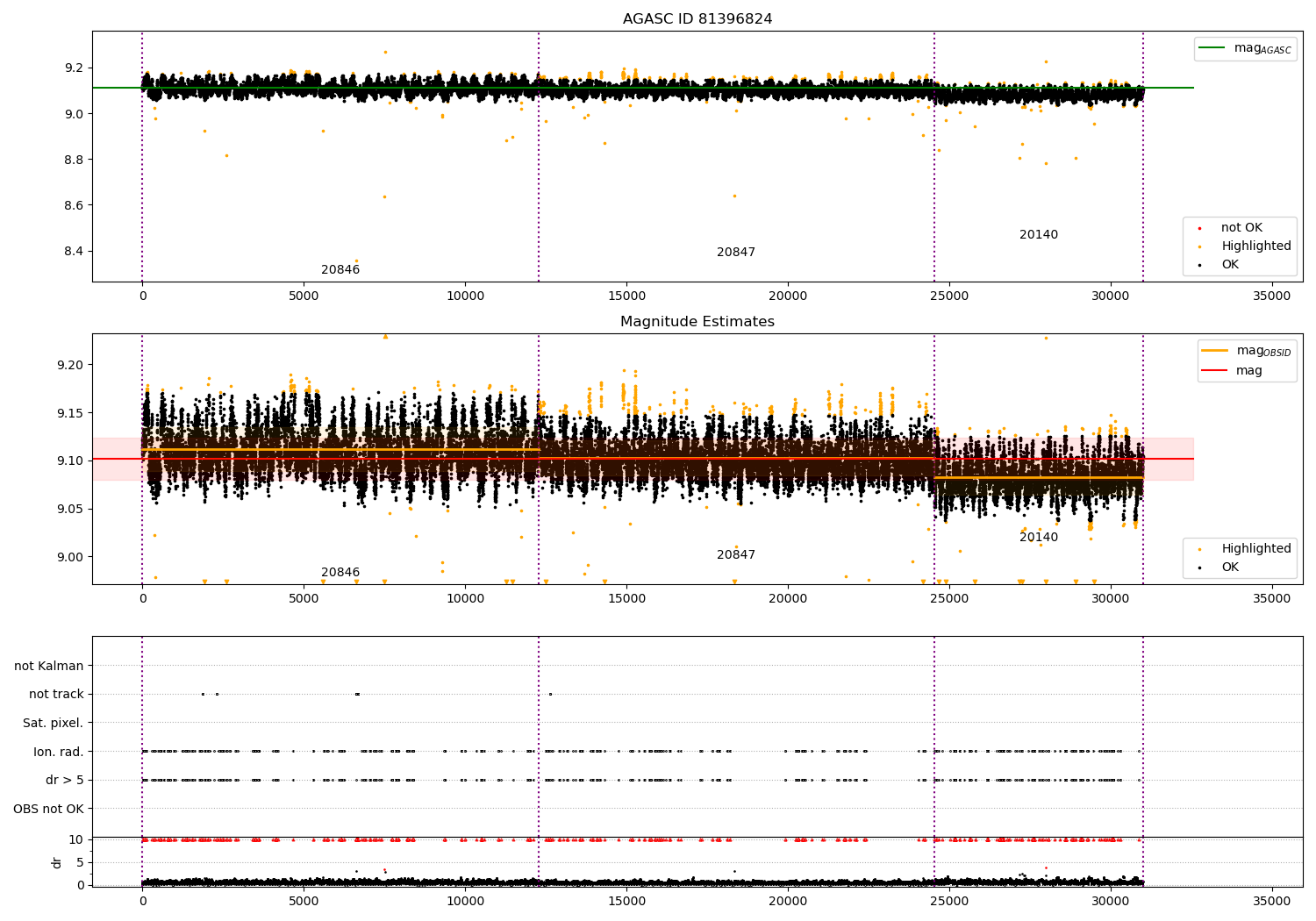This screenshot has width=1316, height=921.
Task: Click the 'not OK' legend entry in top plot
Action: pyautogui.click(x=1232, y=227)
